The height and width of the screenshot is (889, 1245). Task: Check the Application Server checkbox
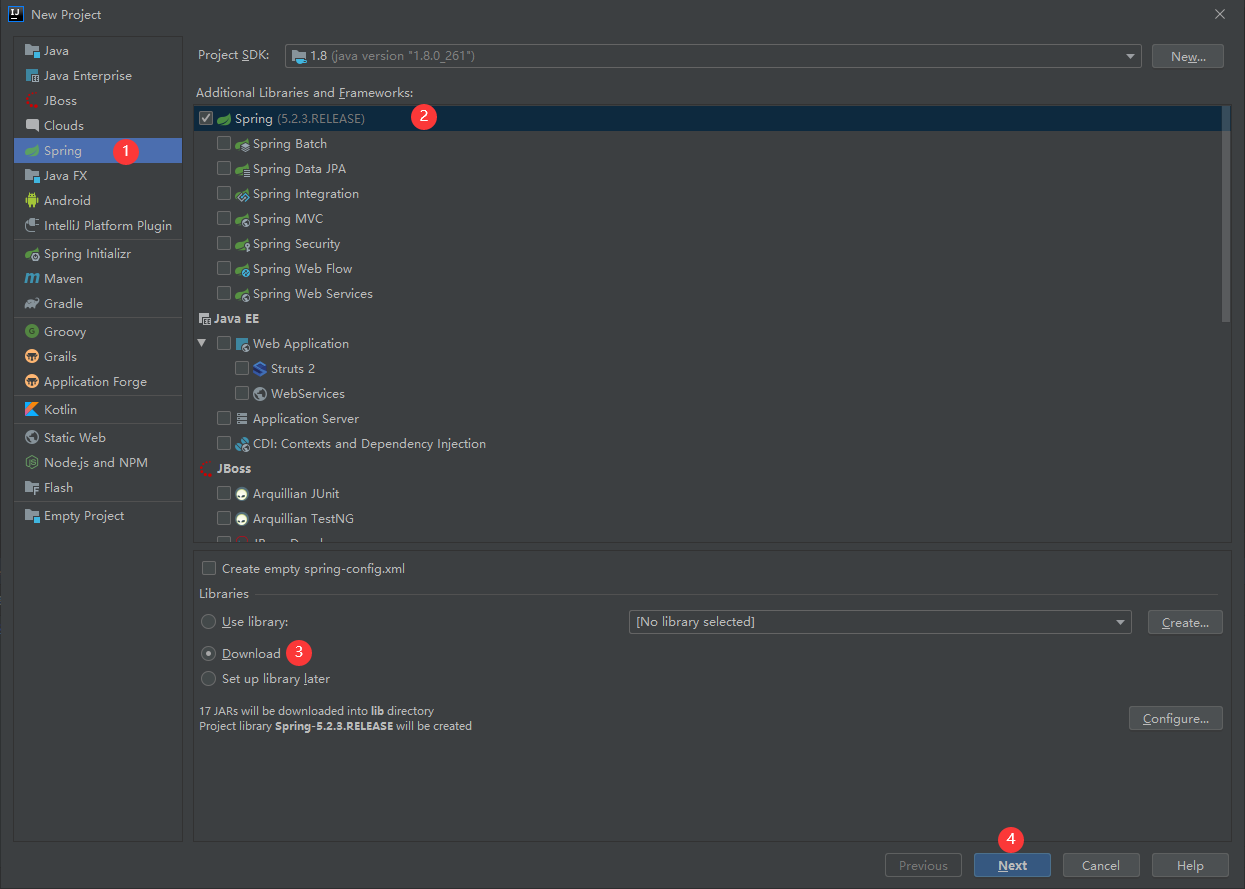click(x=224, y=418)
